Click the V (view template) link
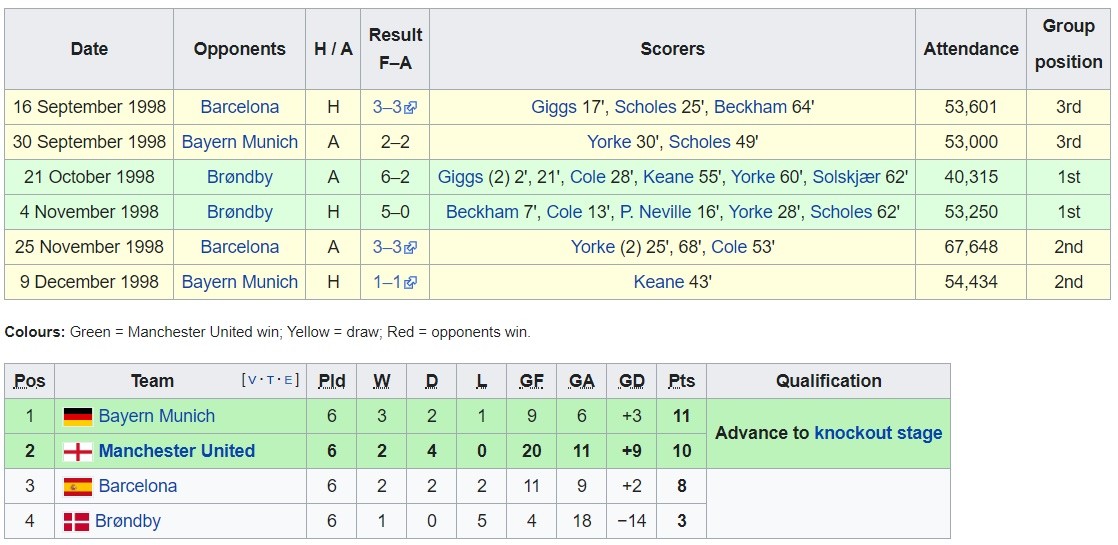The image size is (1118, 545). [x=251, y=380]
